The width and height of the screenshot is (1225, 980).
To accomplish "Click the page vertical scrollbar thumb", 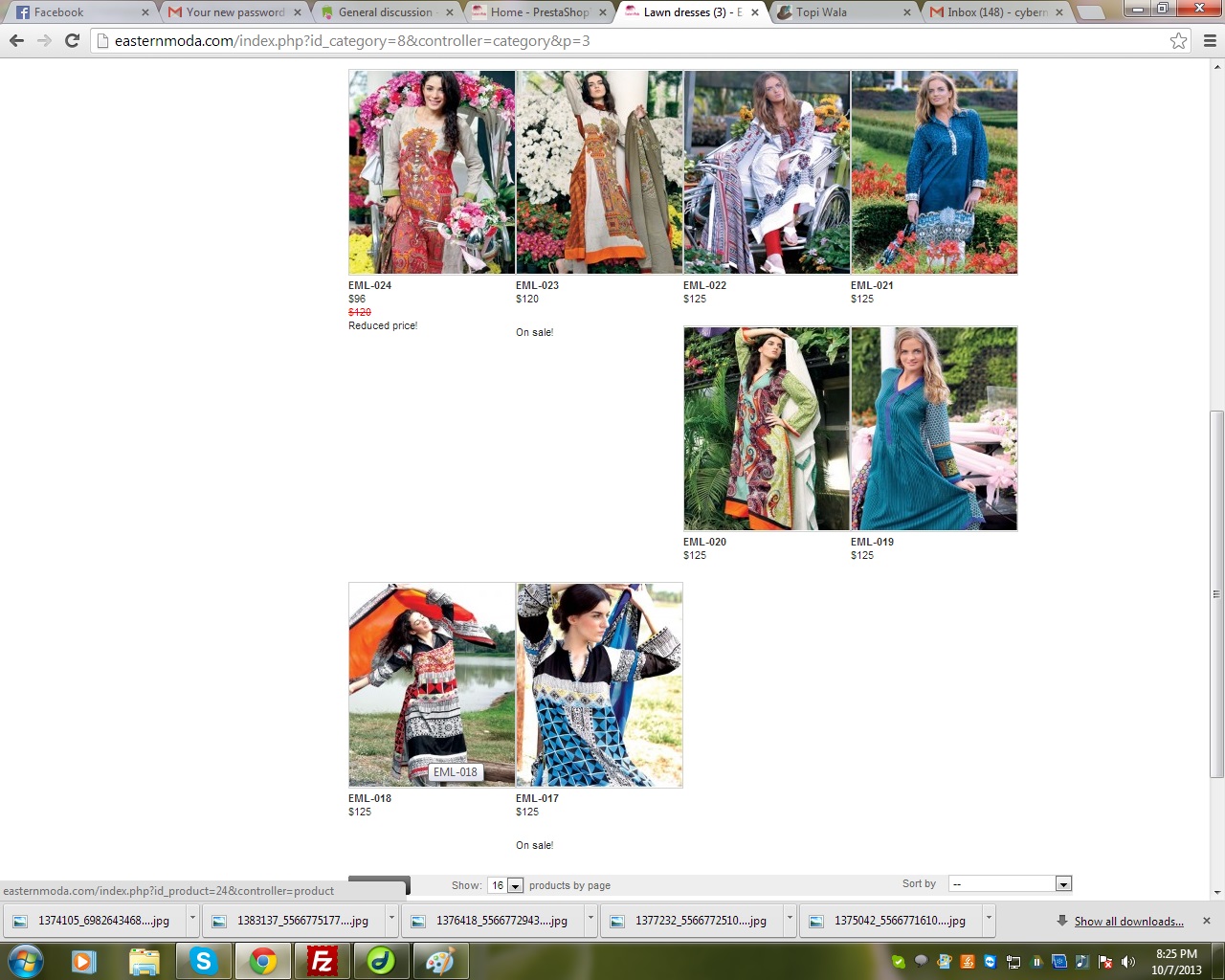I will point(1216,593).
